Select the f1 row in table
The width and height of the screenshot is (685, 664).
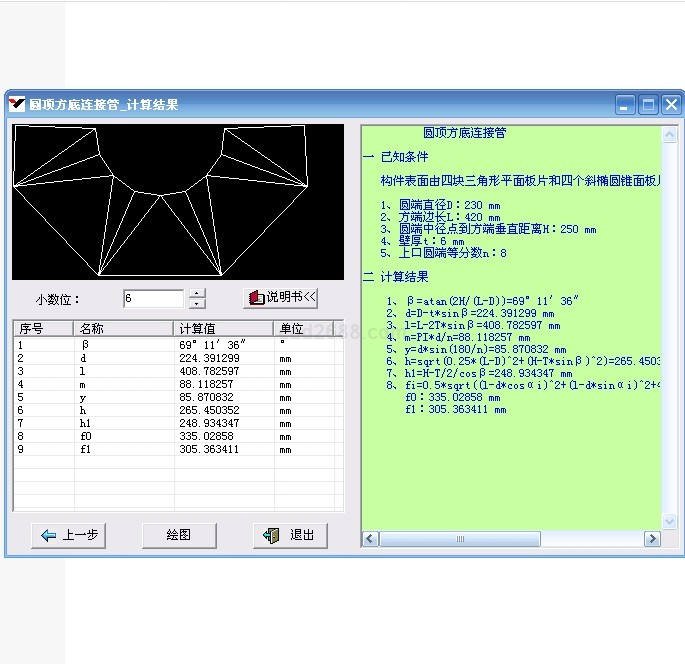(177, 450)
